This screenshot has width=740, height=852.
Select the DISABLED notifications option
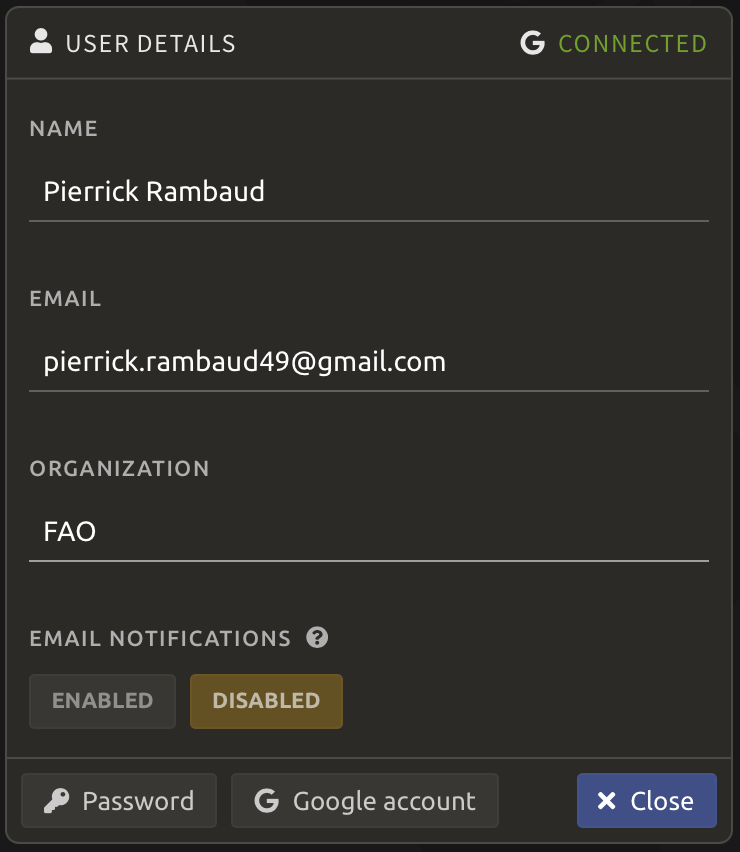[x=266, y=700]
